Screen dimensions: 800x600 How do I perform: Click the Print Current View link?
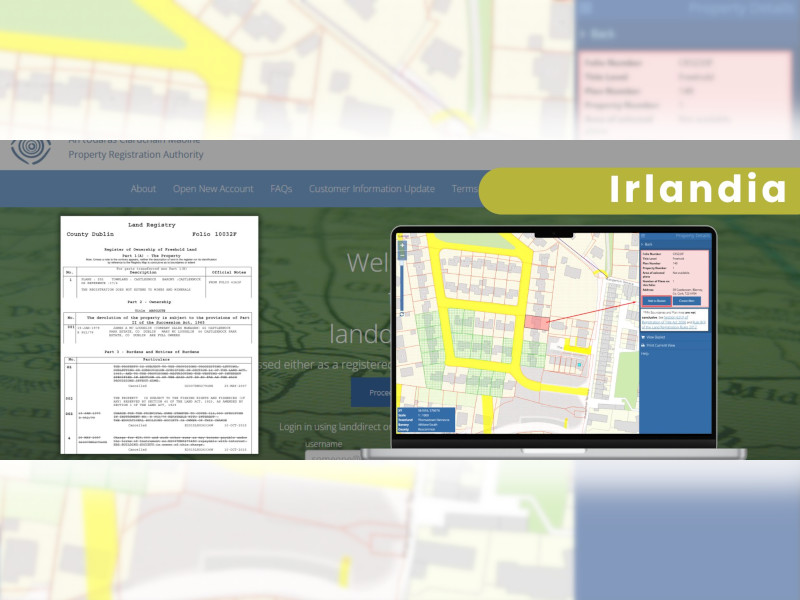658,345
